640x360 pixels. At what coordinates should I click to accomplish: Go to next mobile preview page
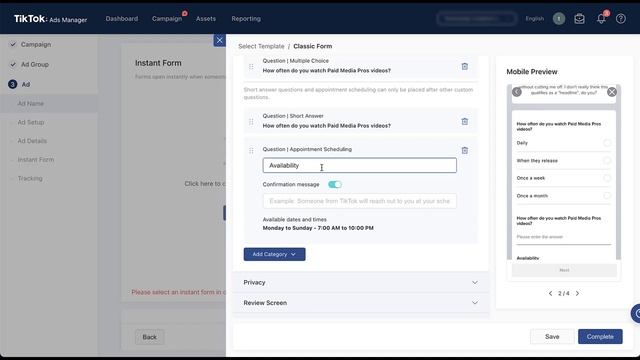click(577, 293)
